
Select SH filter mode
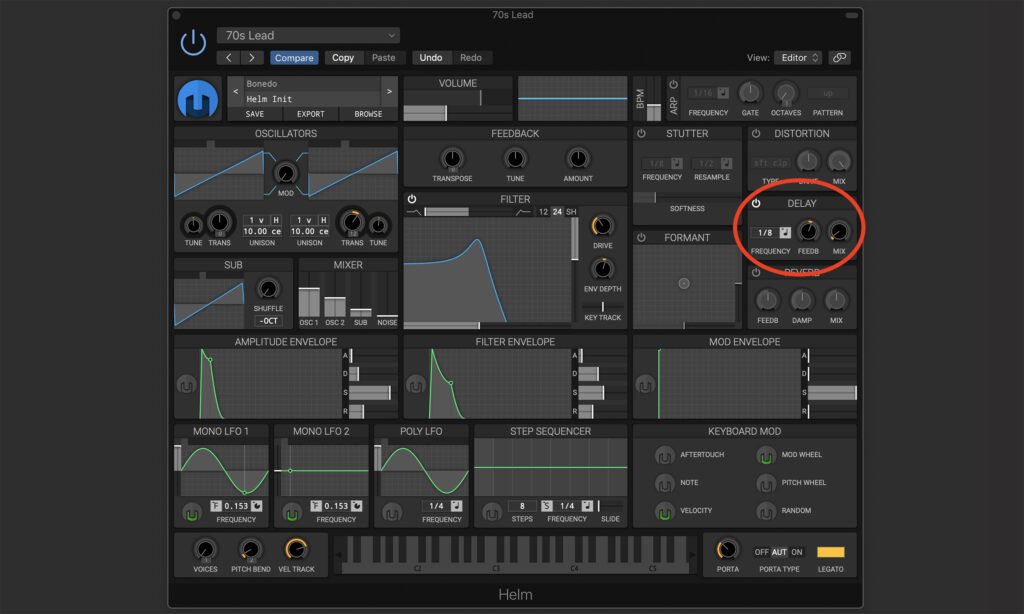(571, 212)
